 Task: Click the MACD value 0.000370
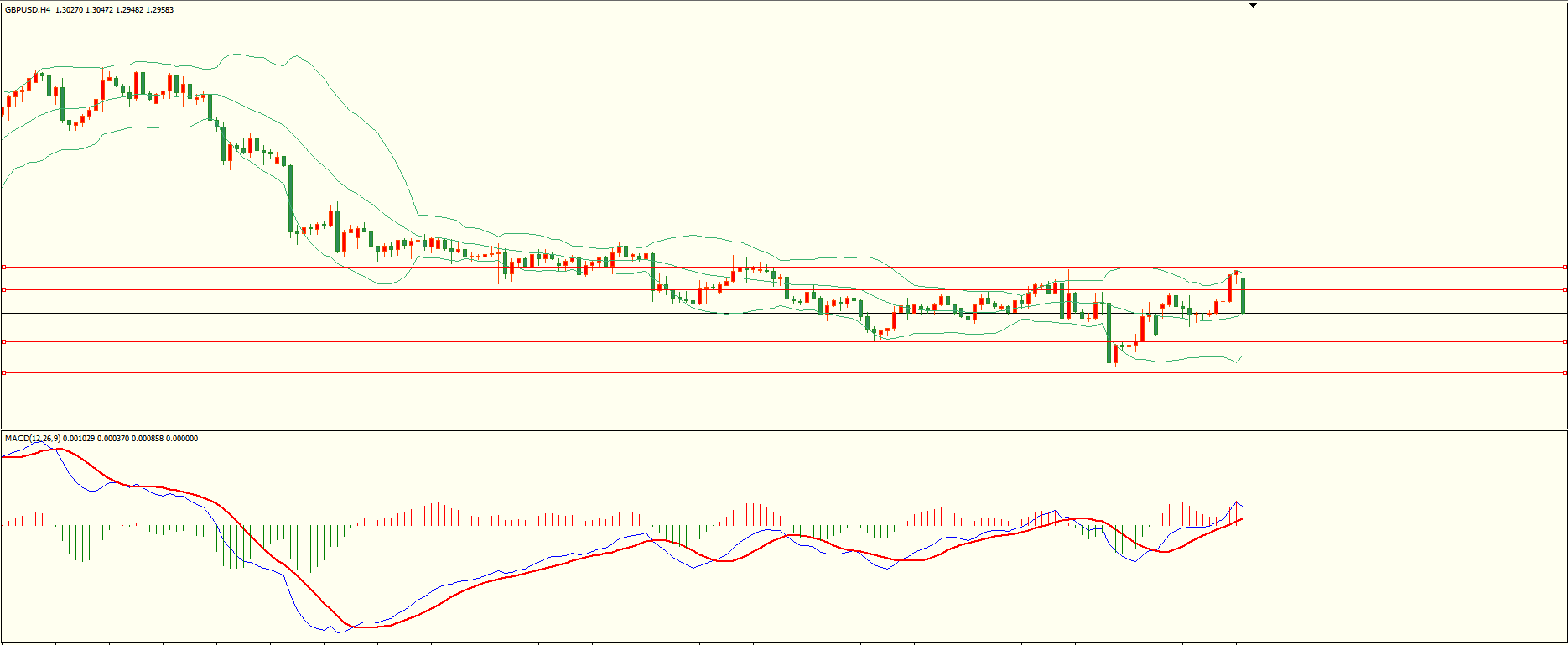point(113,439)
